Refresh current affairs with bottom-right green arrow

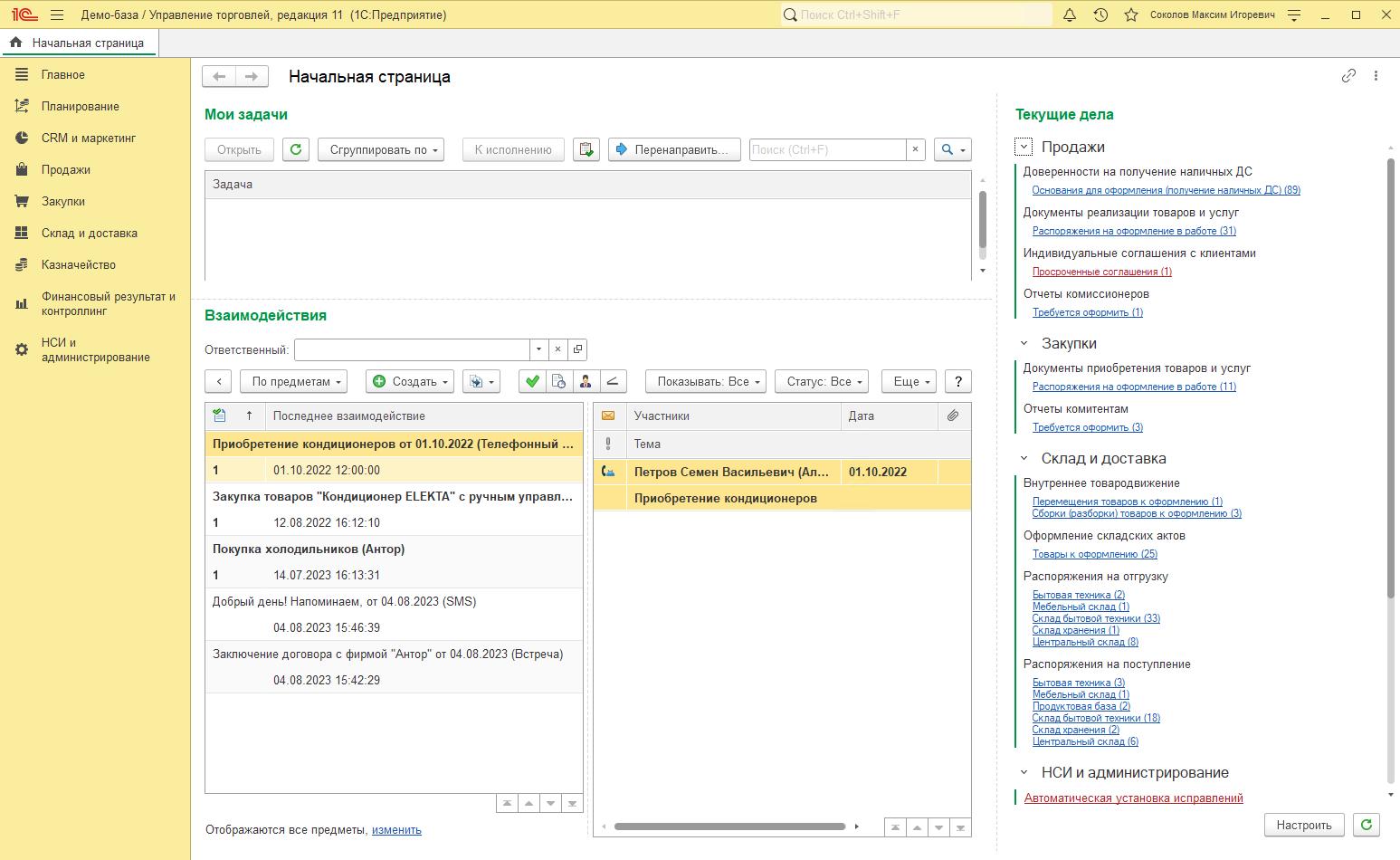(x=1366, y=825)
